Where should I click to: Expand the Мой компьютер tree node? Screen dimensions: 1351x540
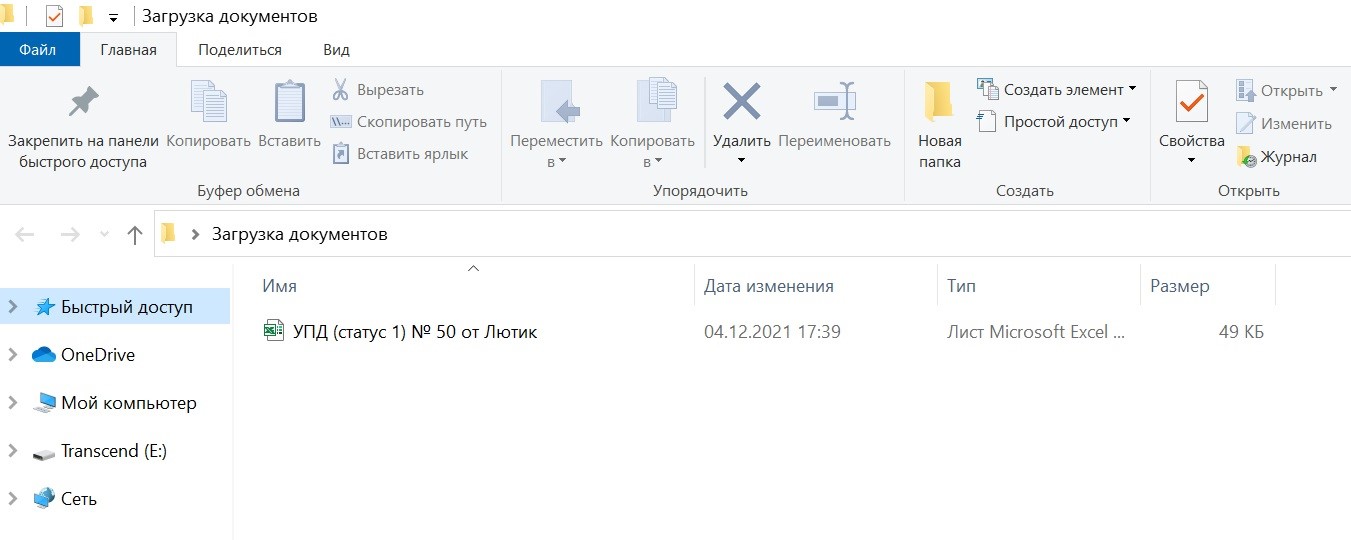(x=13, y=402)
